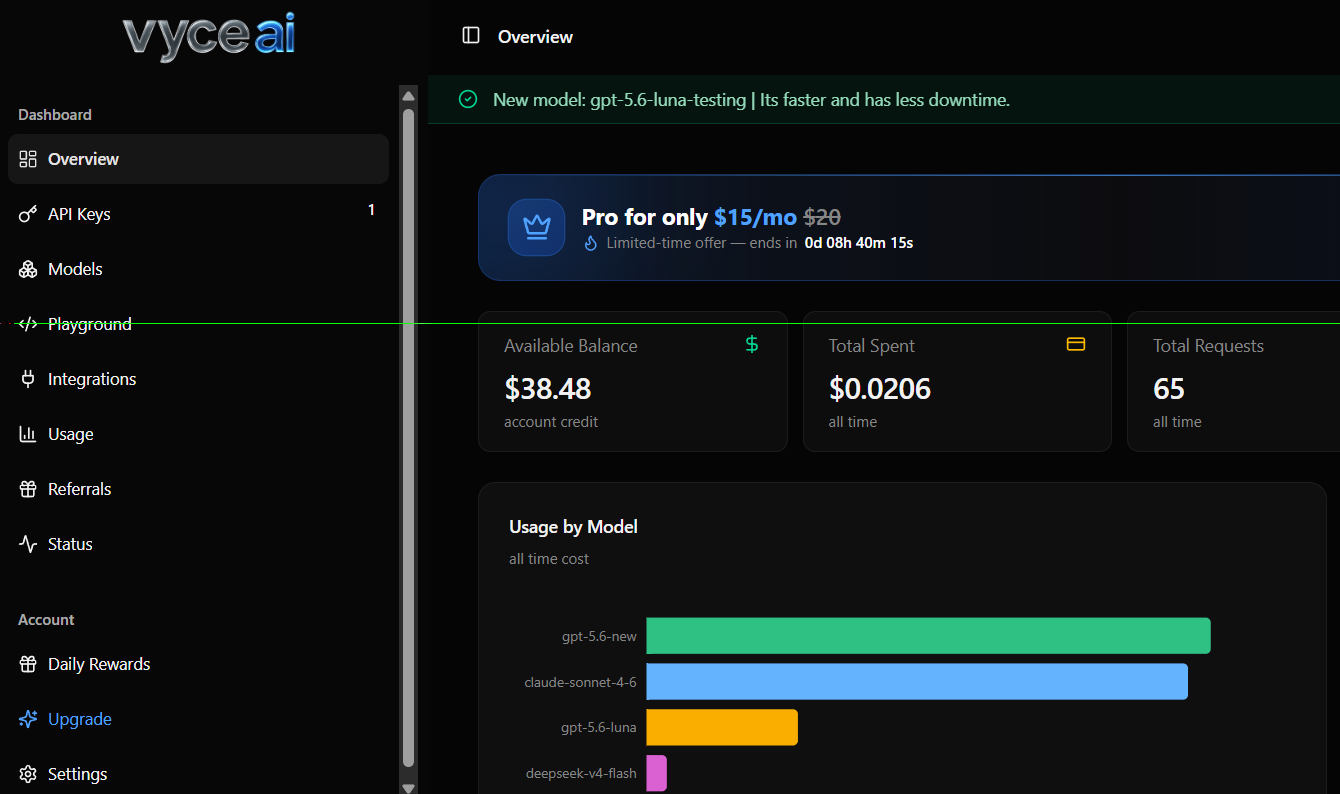Click the flame icon by limited-time offer

[x=590, y=243]
